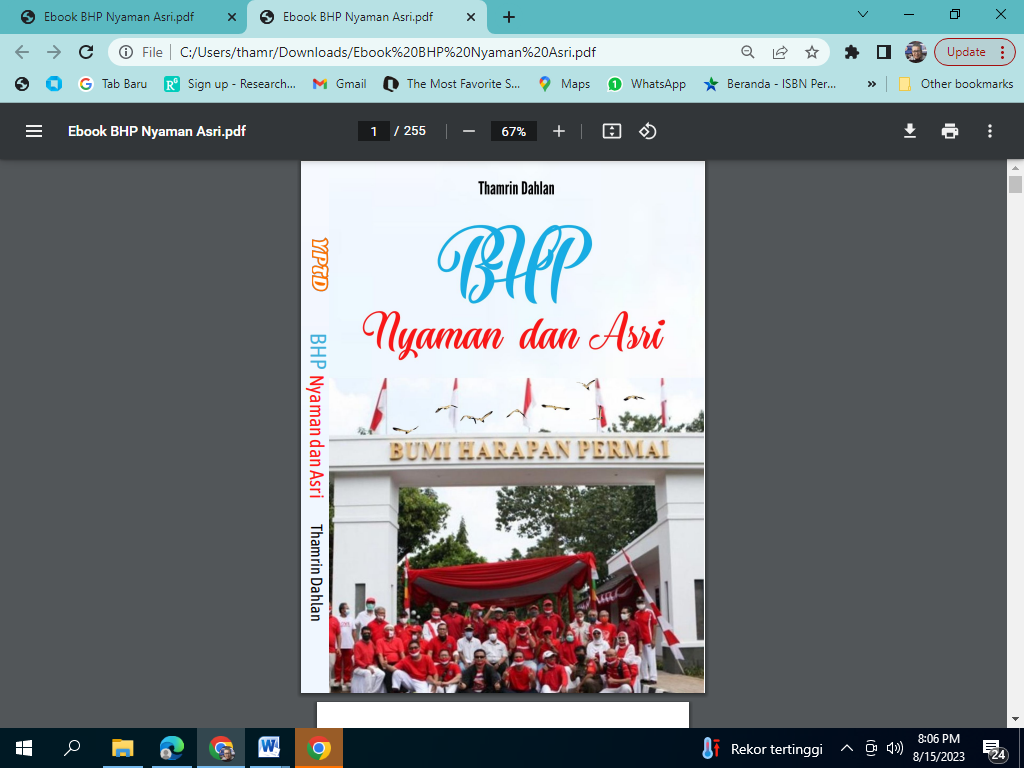1024x768 pixels.
Task: Download the PDF file
Action: [910, 131]
